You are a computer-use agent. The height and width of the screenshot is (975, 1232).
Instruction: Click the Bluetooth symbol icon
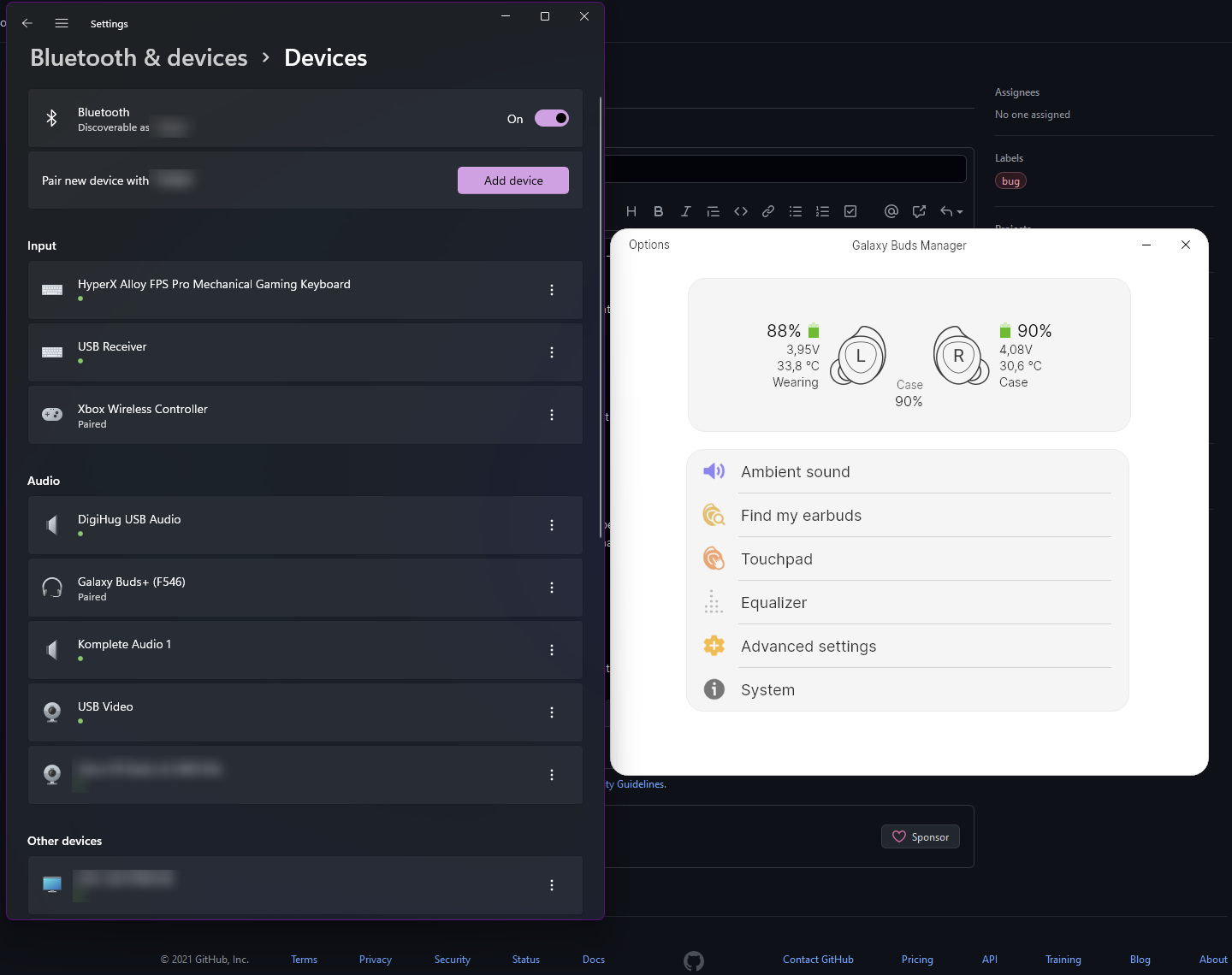click(51, 118)
